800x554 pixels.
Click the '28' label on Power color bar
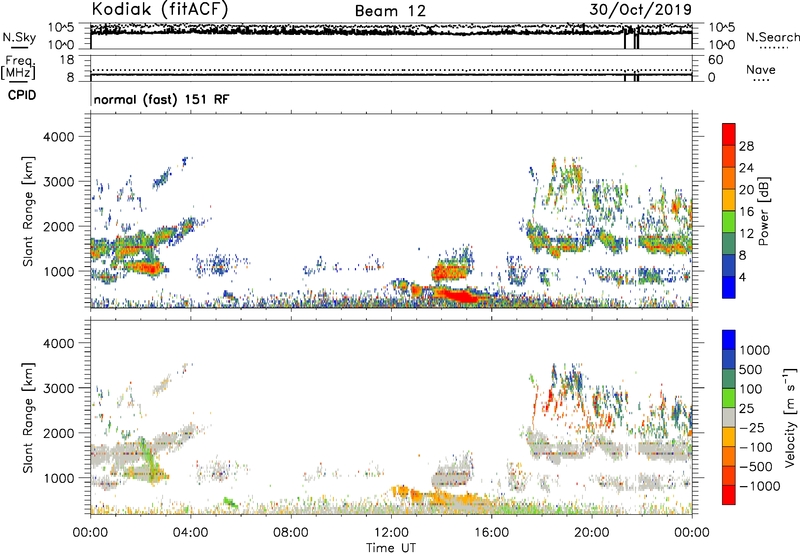point(746,146)
